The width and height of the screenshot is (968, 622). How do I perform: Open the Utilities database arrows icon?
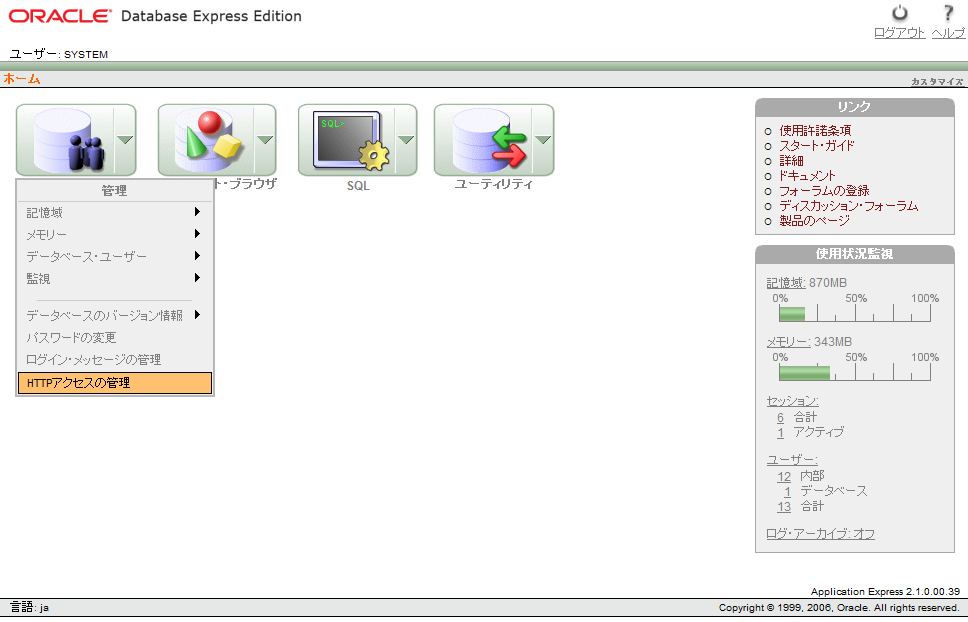point(483,140)
